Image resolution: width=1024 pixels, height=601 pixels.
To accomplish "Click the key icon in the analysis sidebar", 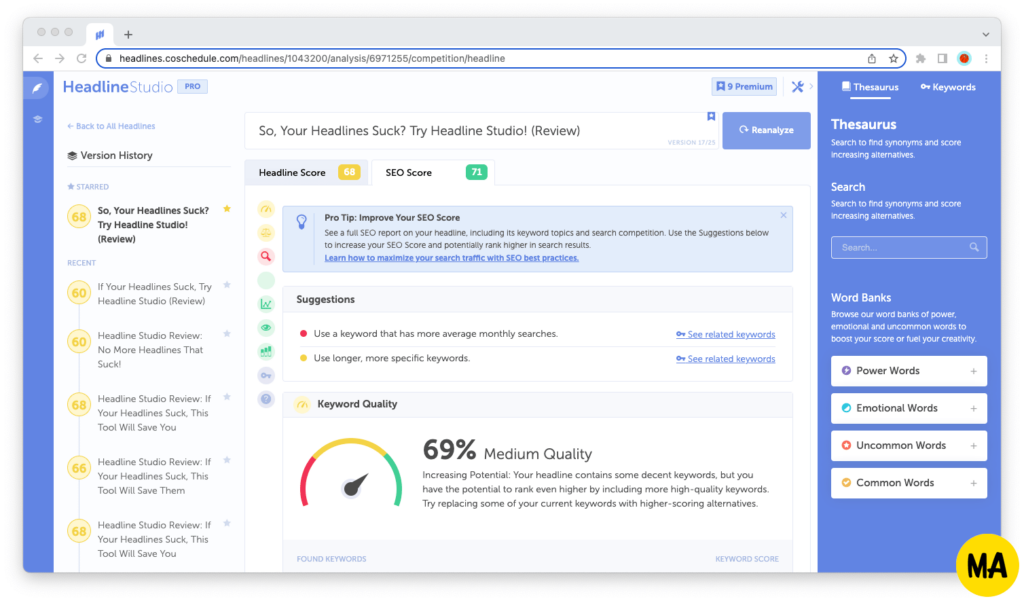I will (266, 376).
